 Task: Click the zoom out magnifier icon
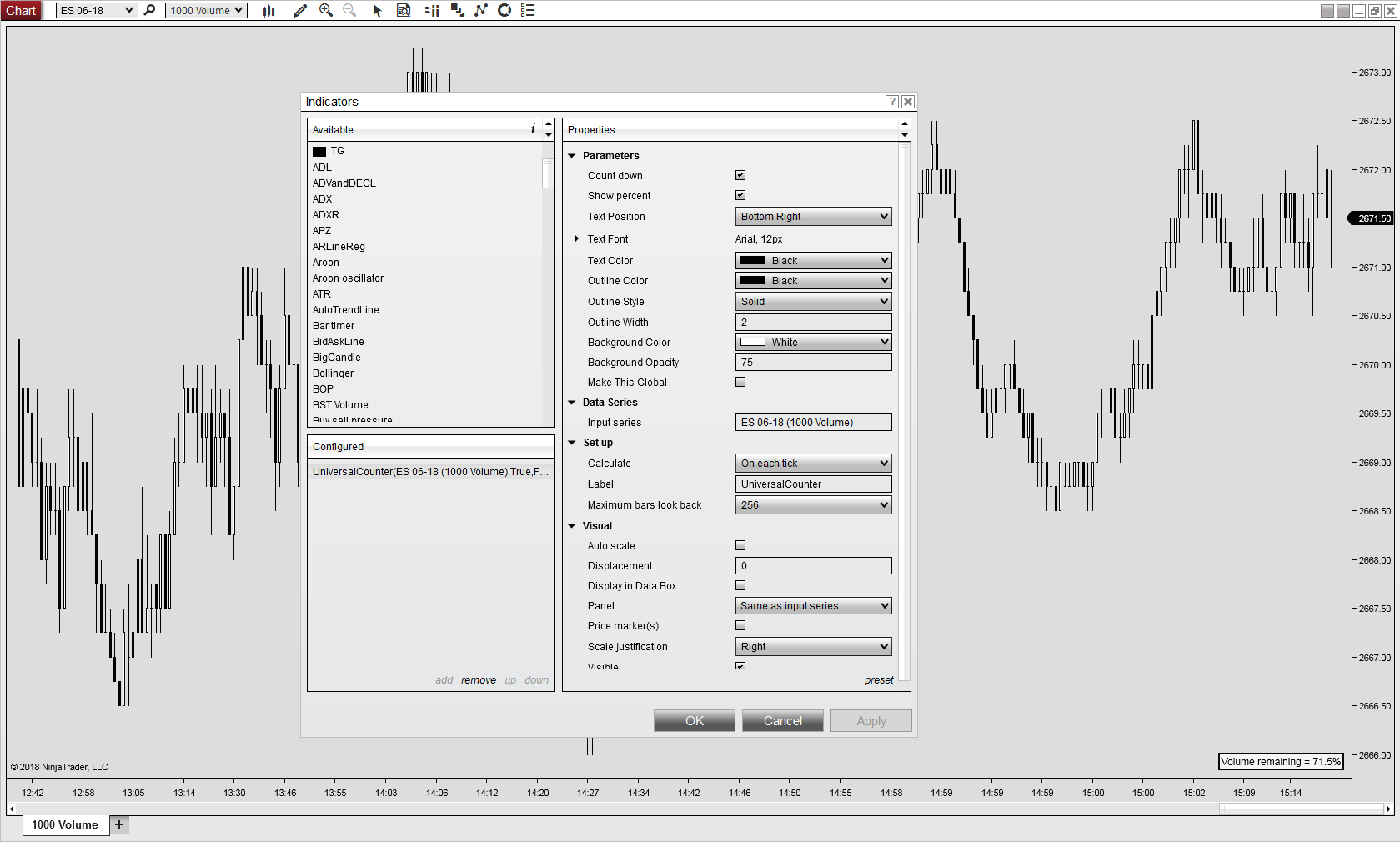(x=349, y=10)
